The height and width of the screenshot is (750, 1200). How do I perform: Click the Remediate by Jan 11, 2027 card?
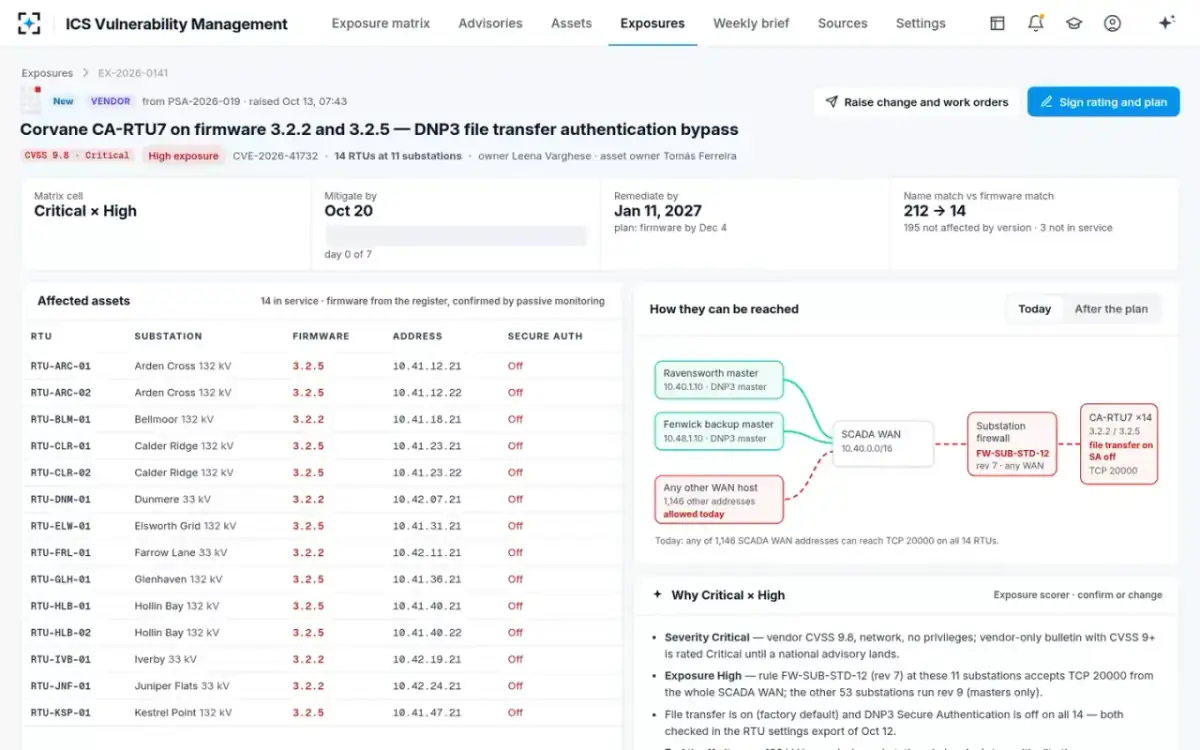coord(745,224)
